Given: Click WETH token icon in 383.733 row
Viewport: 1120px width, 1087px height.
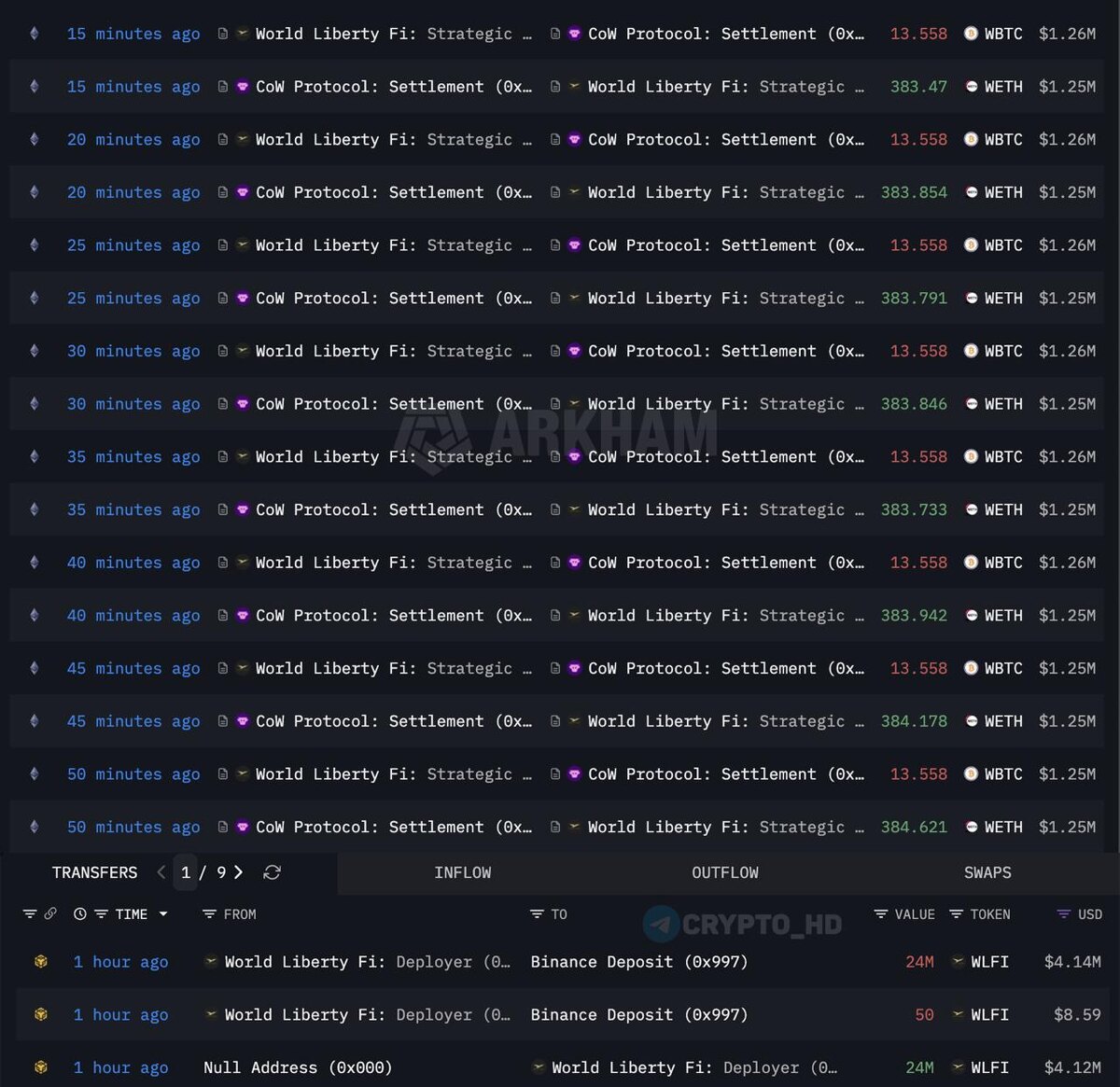Looking at the screenshot, I should [971, 510].
